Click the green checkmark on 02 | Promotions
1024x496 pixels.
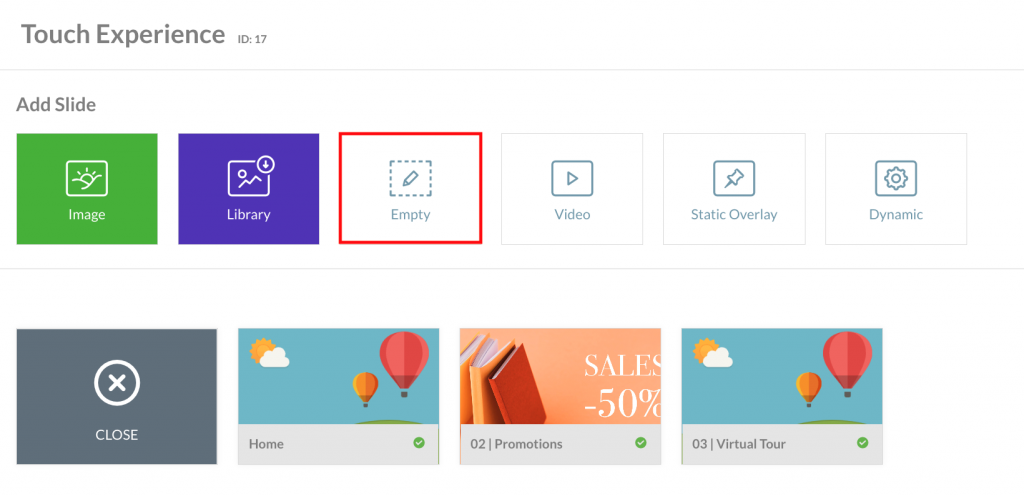click(641, 442)
